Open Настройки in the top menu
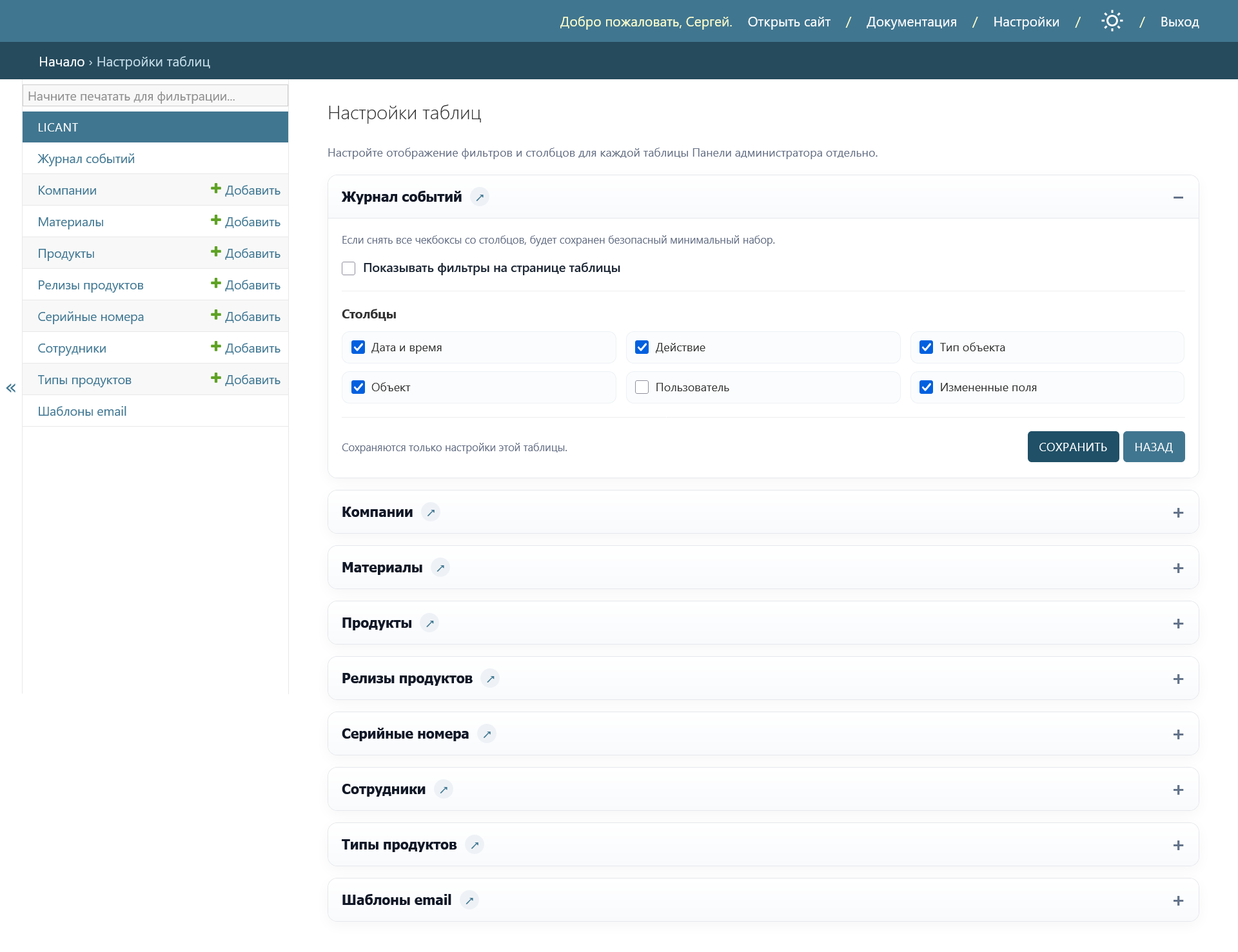 click(1026, 22)
